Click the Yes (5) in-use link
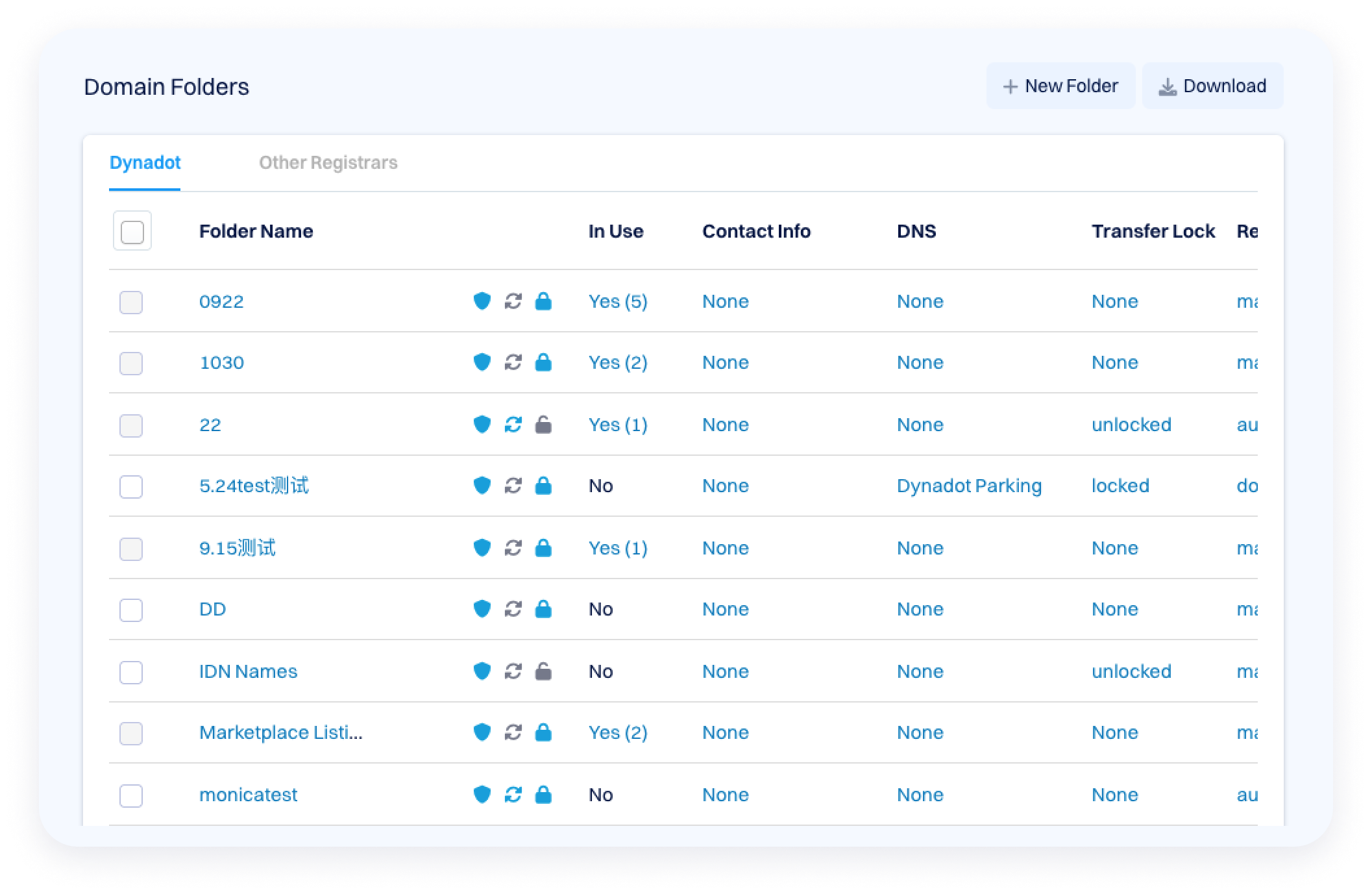This screenshot has width=1372, height=896. click(x=617, y=301)
